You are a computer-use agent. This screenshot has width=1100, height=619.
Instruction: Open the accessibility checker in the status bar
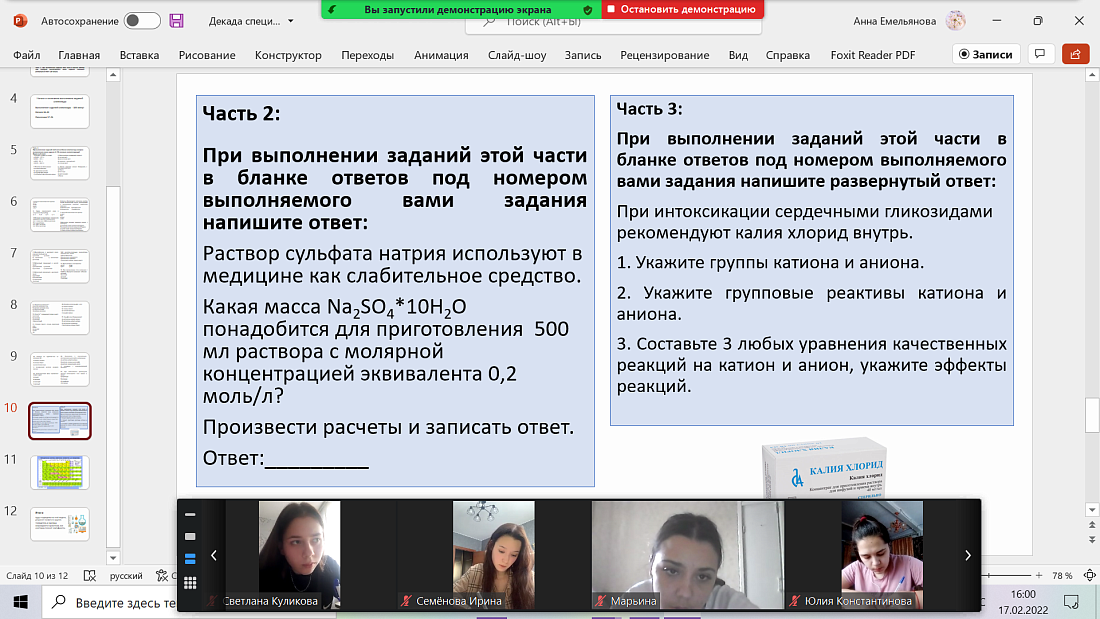(161, 575)
